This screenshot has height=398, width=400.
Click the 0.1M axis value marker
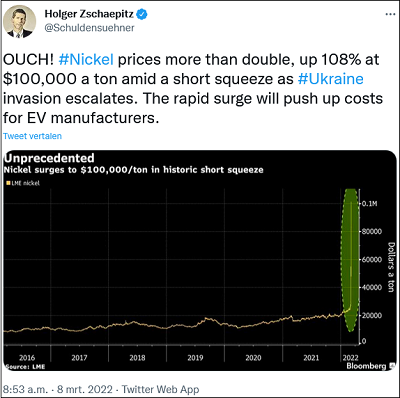370,204
